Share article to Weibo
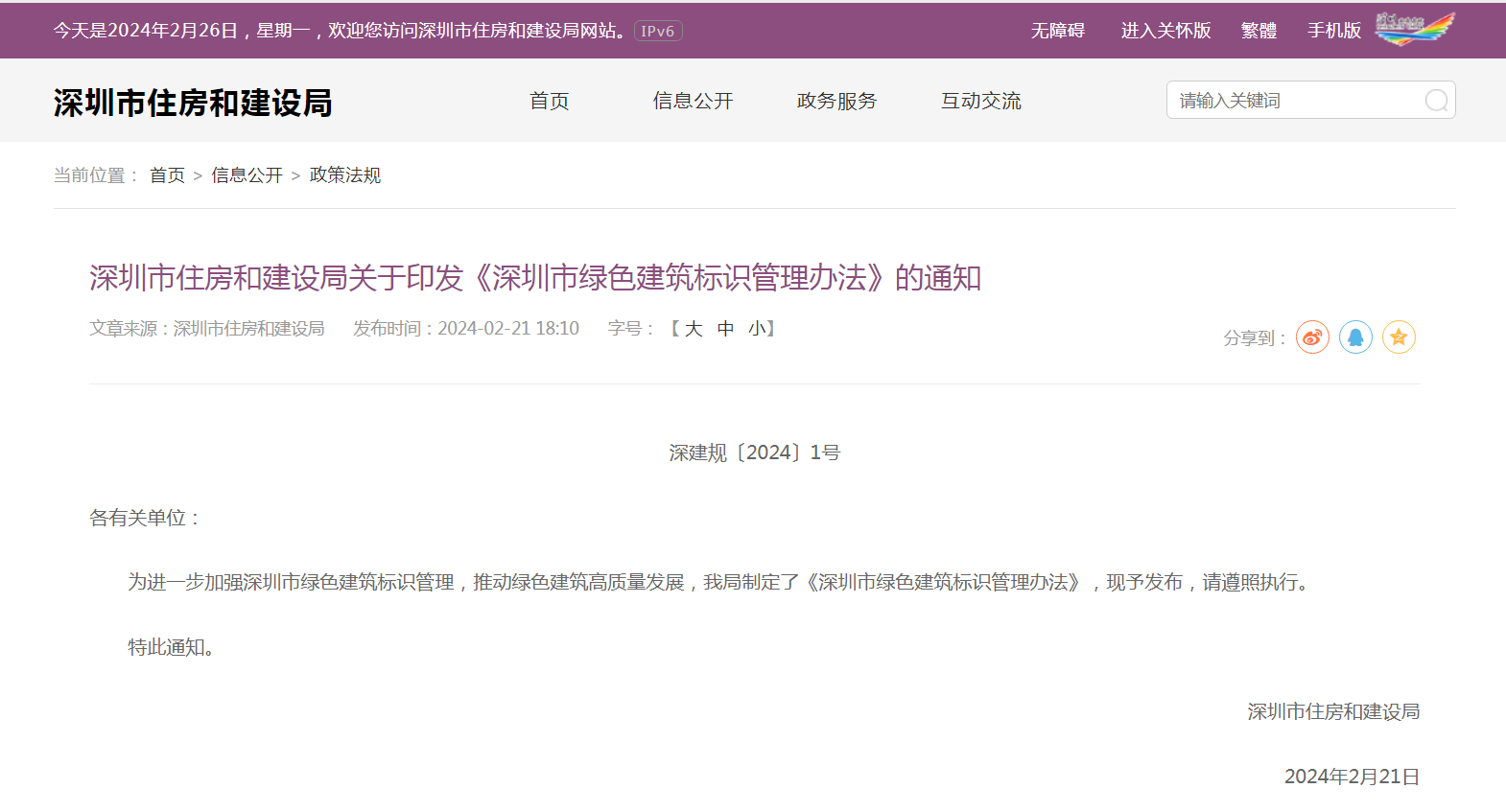 (x=1312, y=337)
